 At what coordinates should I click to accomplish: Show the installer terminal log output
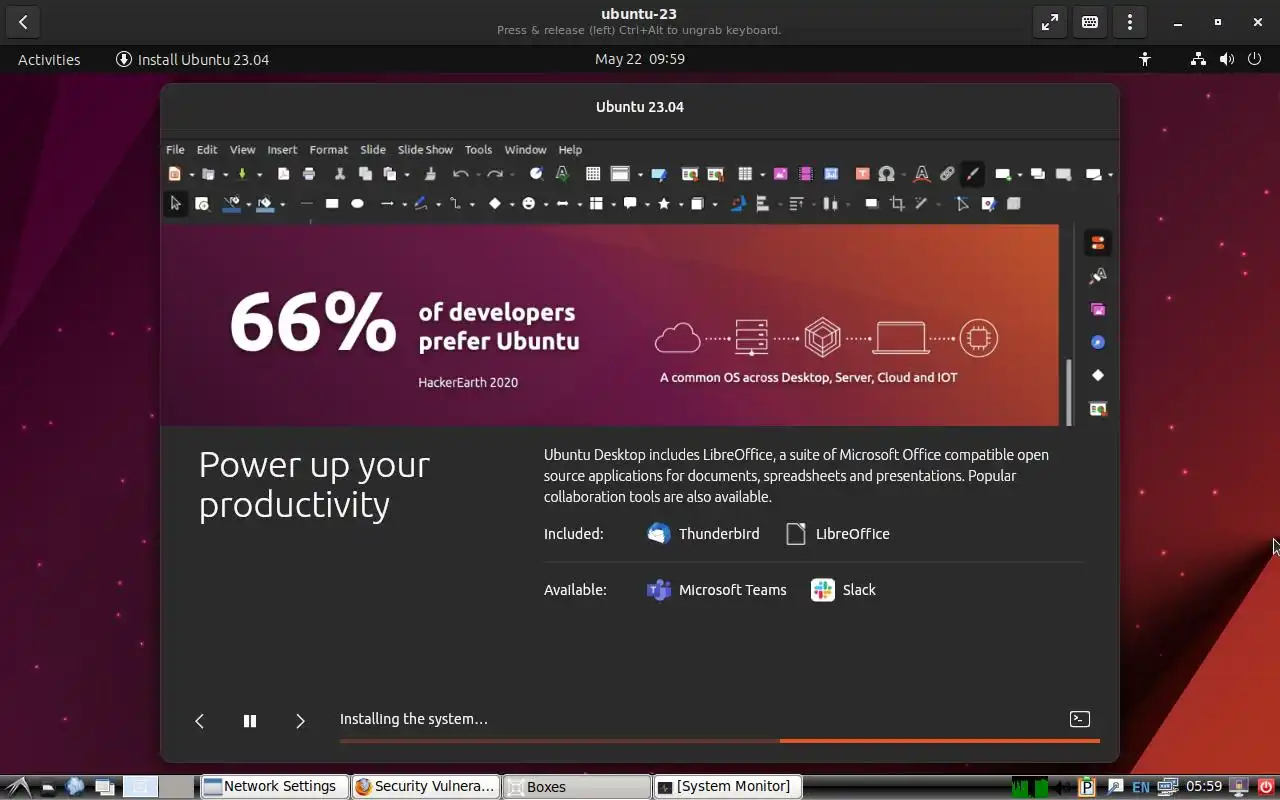coord(1080,719)
